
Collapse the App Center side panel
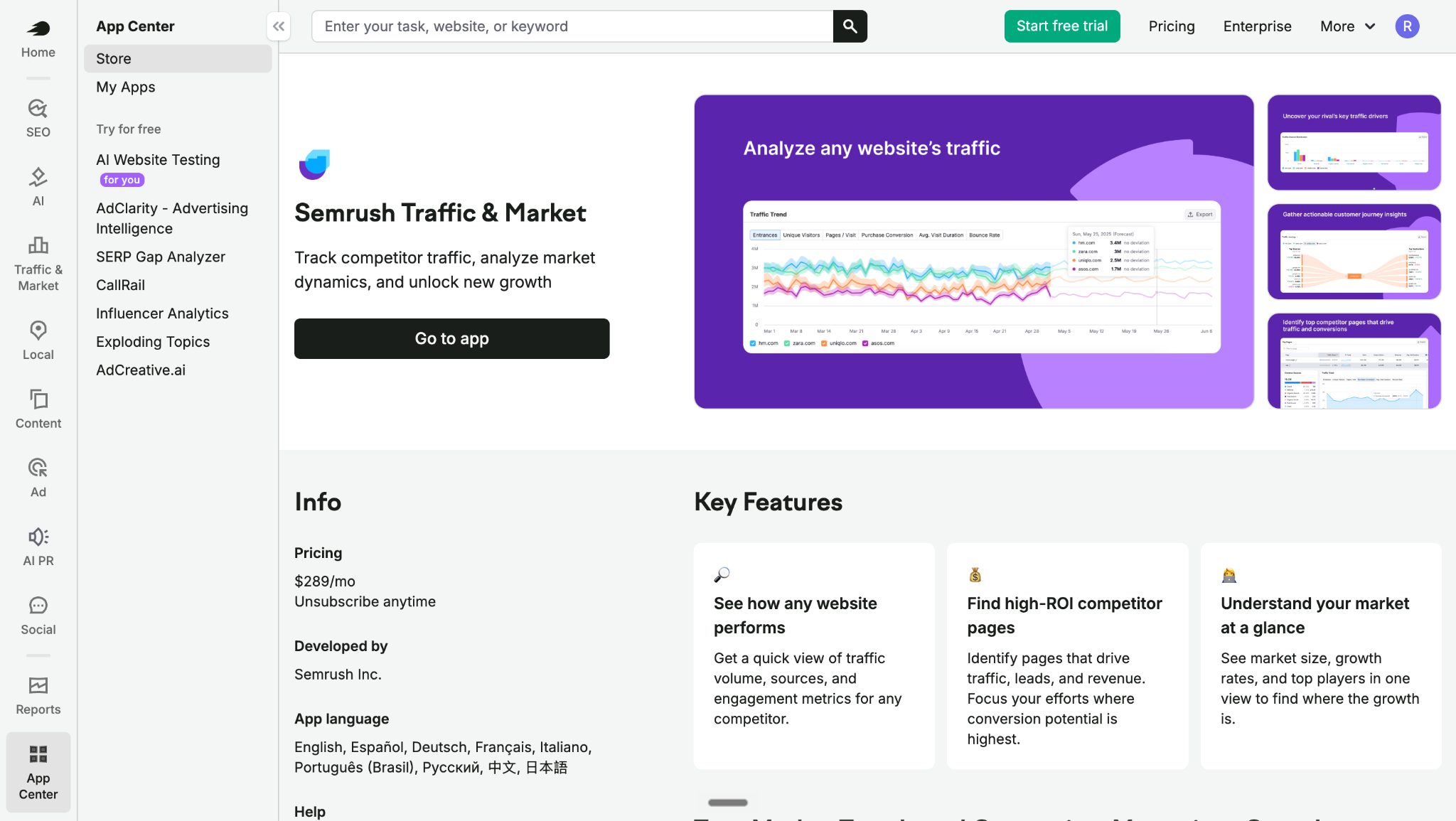(x=279, y=26)
